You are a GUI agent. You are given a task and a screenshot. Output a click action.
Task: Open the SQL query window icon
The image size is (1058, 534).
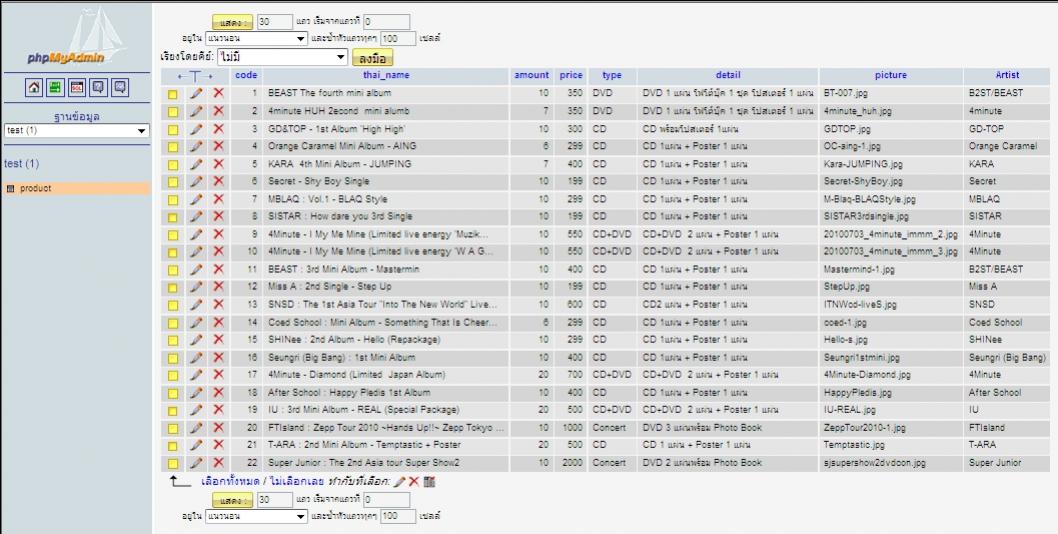pos(77,87)
